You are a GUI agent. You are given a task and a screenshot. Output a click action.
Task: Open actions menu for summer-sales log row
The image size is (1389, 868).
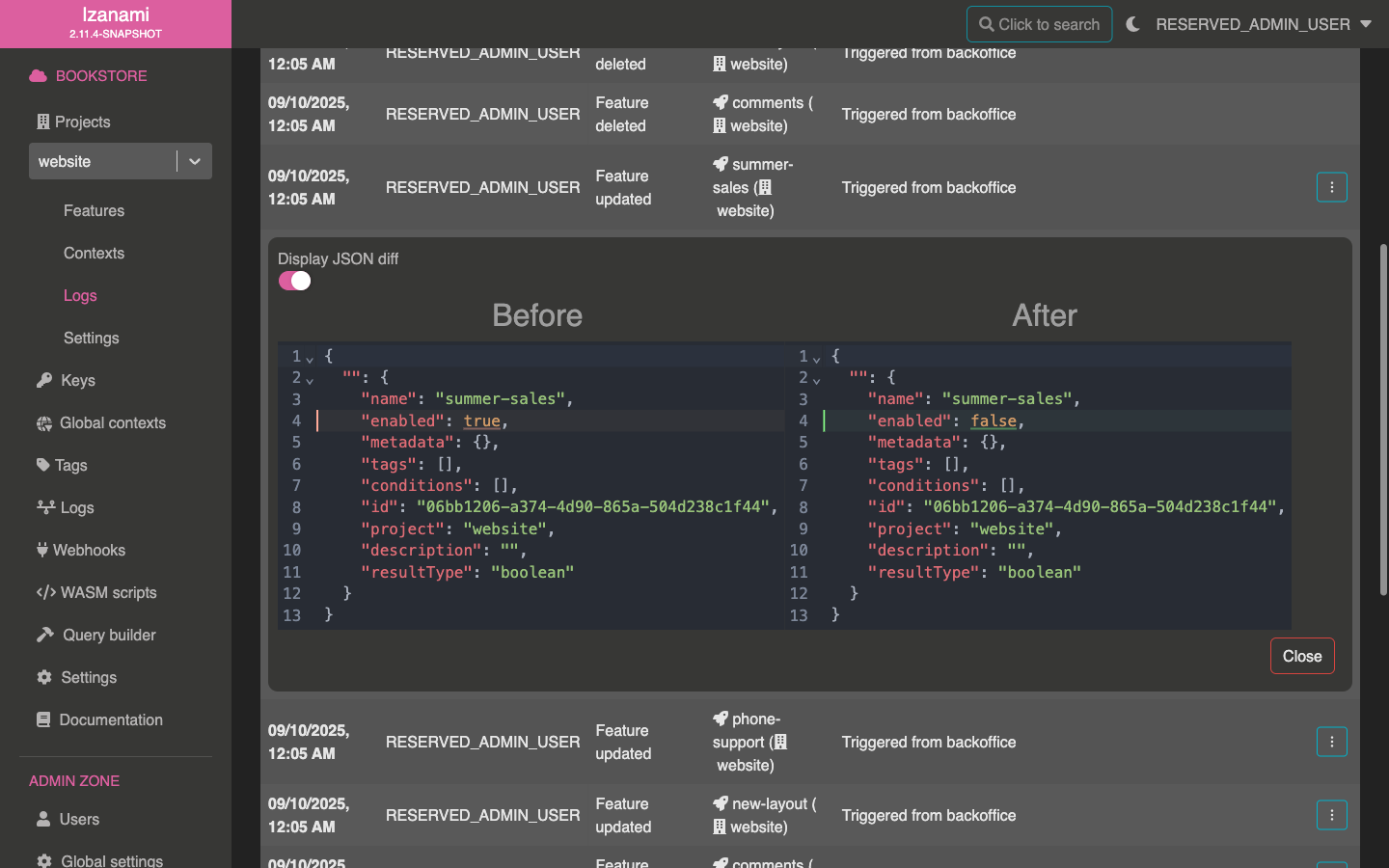click(x=1331, y=187)
